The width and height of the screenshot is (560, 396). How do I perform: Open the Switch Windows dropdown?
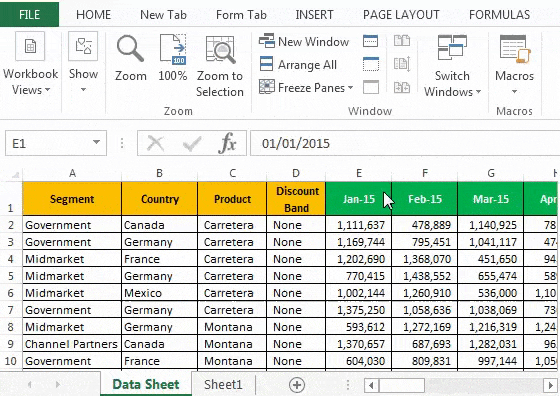click(x=452, y=66)
